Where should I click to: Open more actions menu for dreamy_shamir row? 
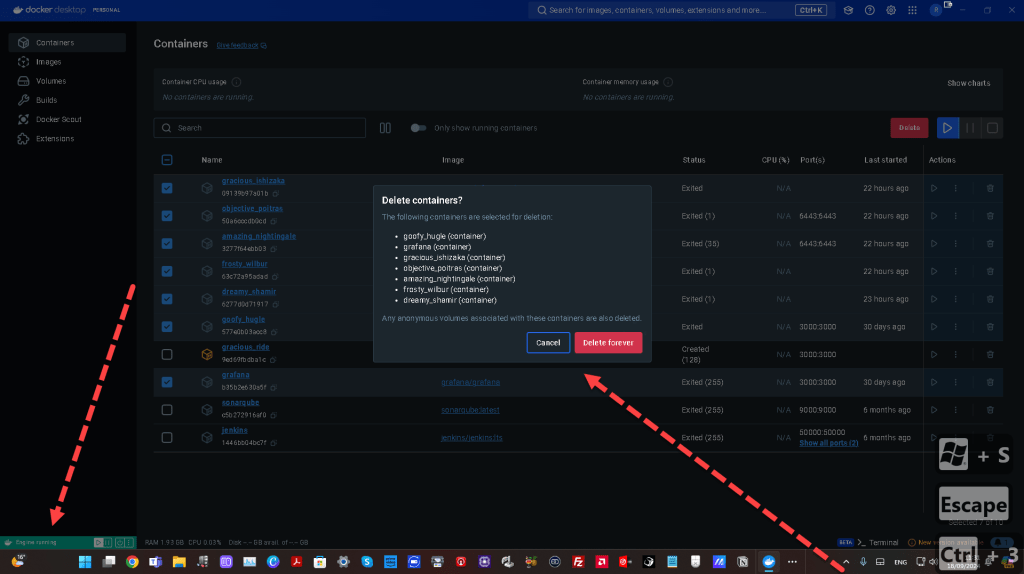click(x=955, y=299)
